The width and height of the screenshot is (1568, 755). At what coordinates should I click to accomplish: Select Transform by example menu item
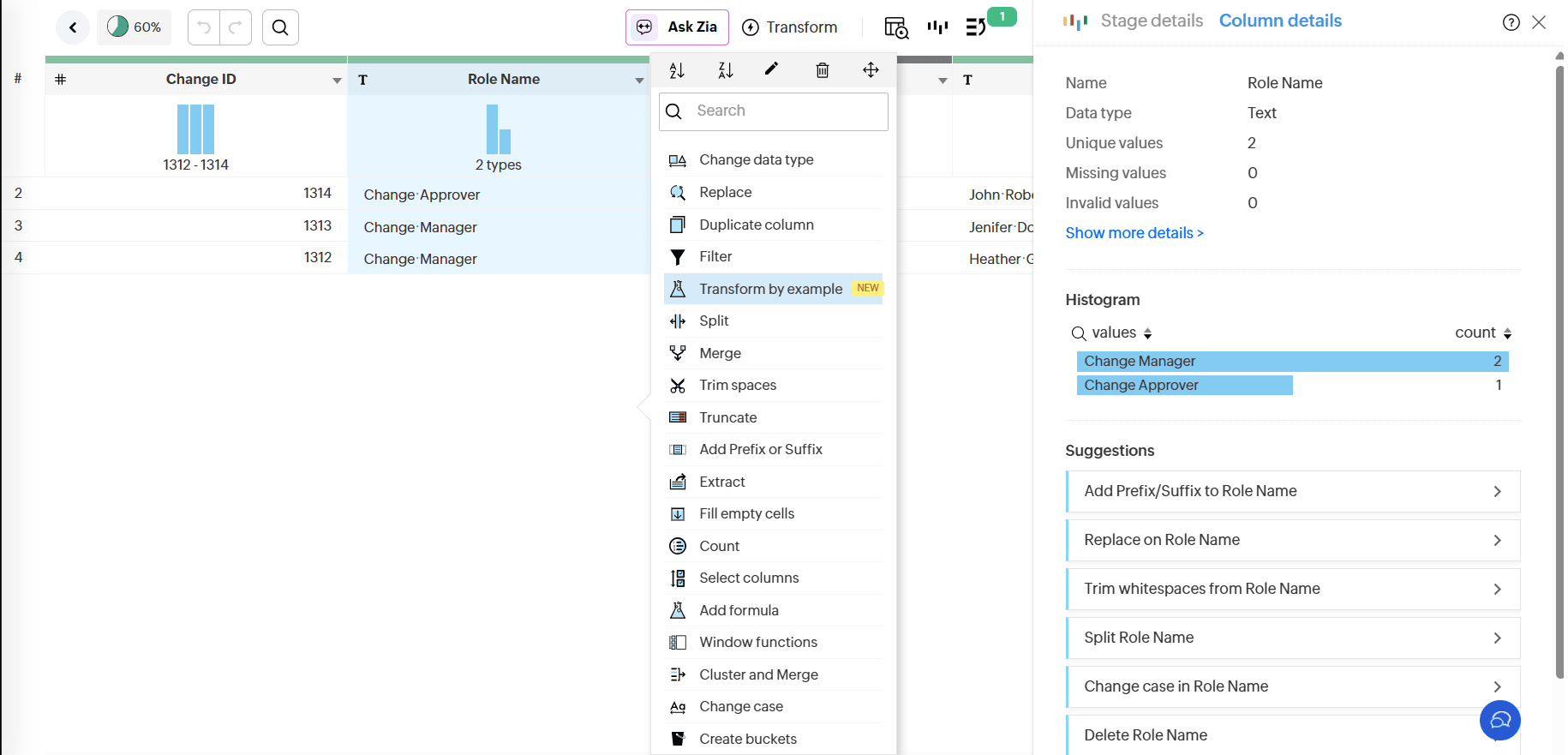(x=770, y=289)
